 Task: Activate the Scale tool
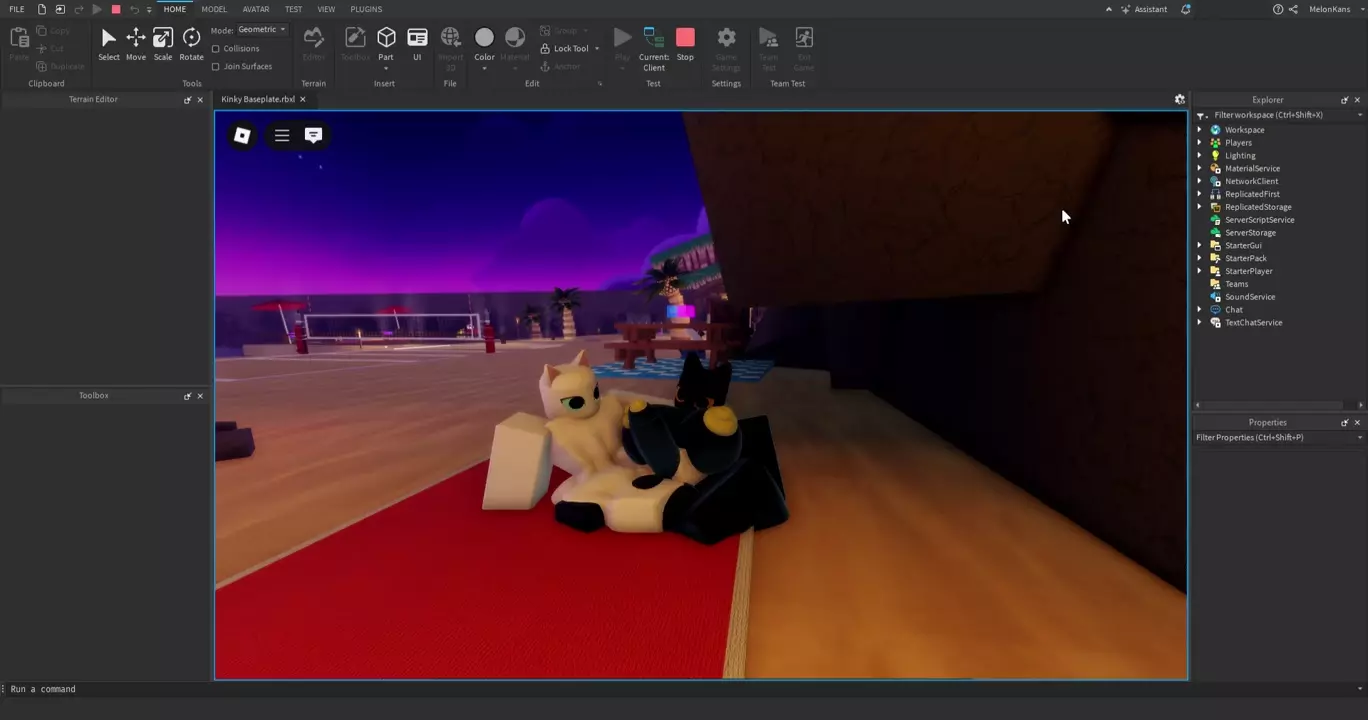(163, 42)
